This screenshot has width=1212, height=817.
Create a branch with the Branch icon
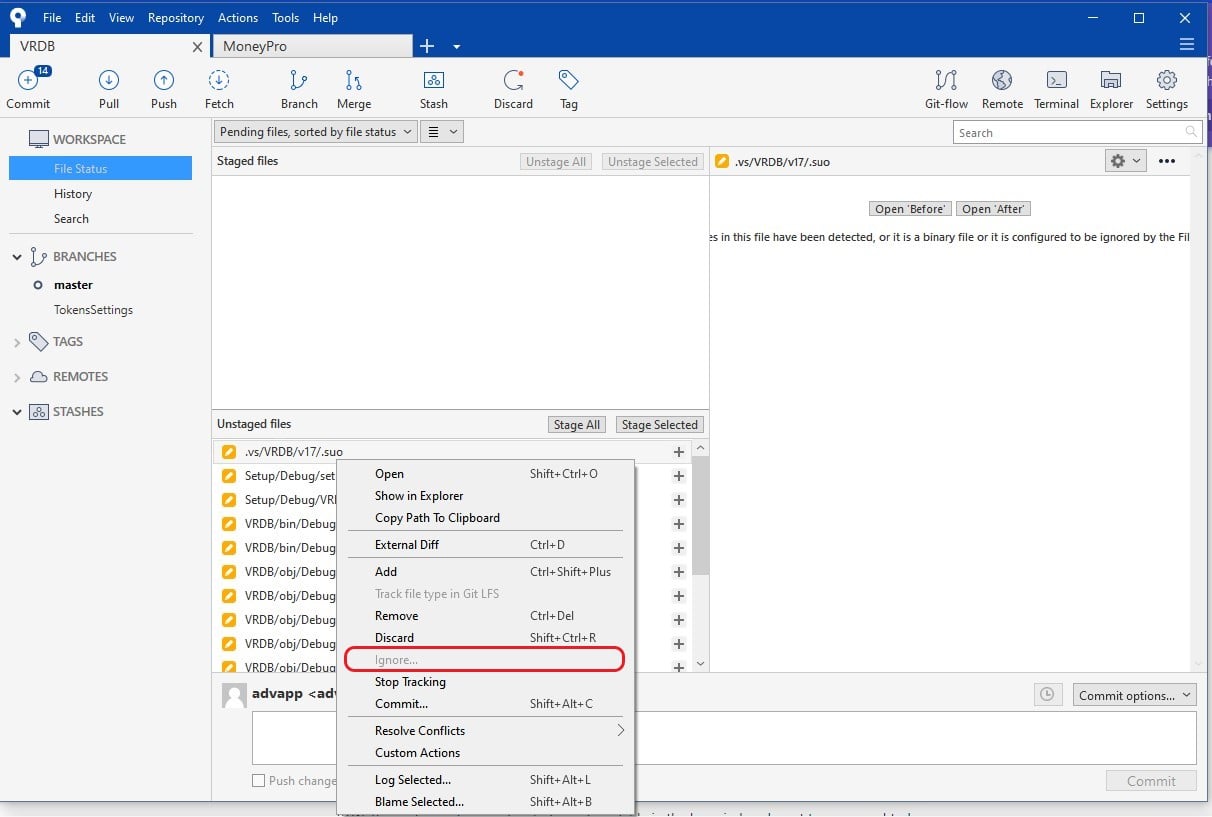(298, 81)
